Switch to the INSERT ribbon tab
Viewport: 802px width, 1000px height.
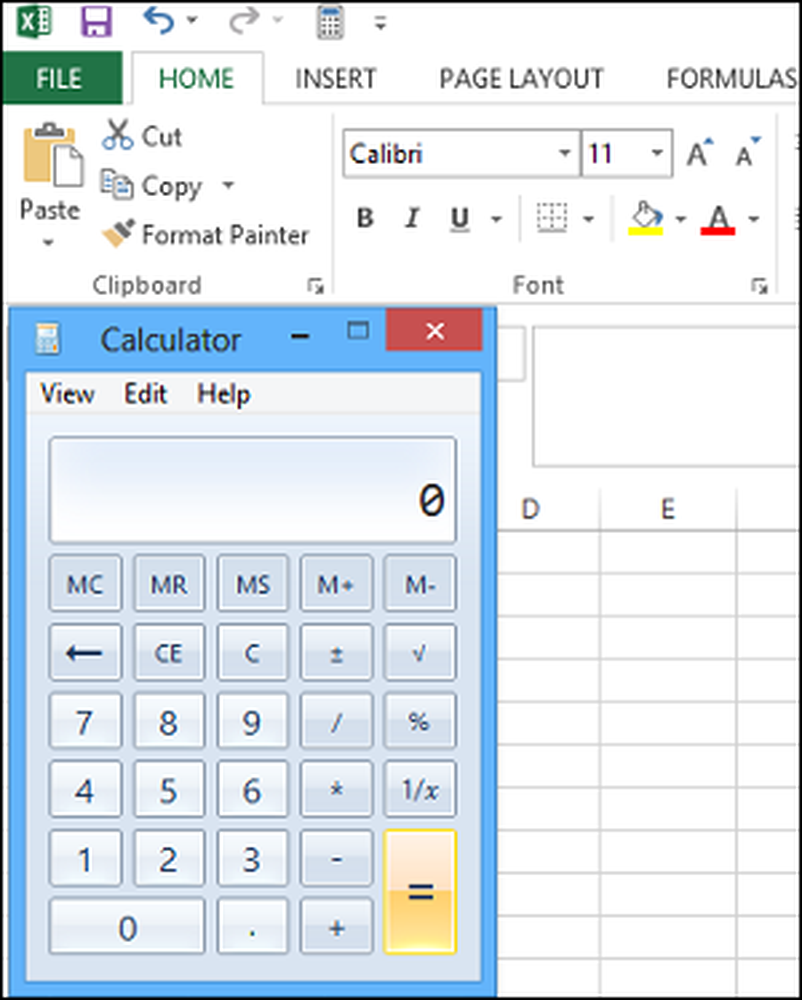tap(335, 79)
